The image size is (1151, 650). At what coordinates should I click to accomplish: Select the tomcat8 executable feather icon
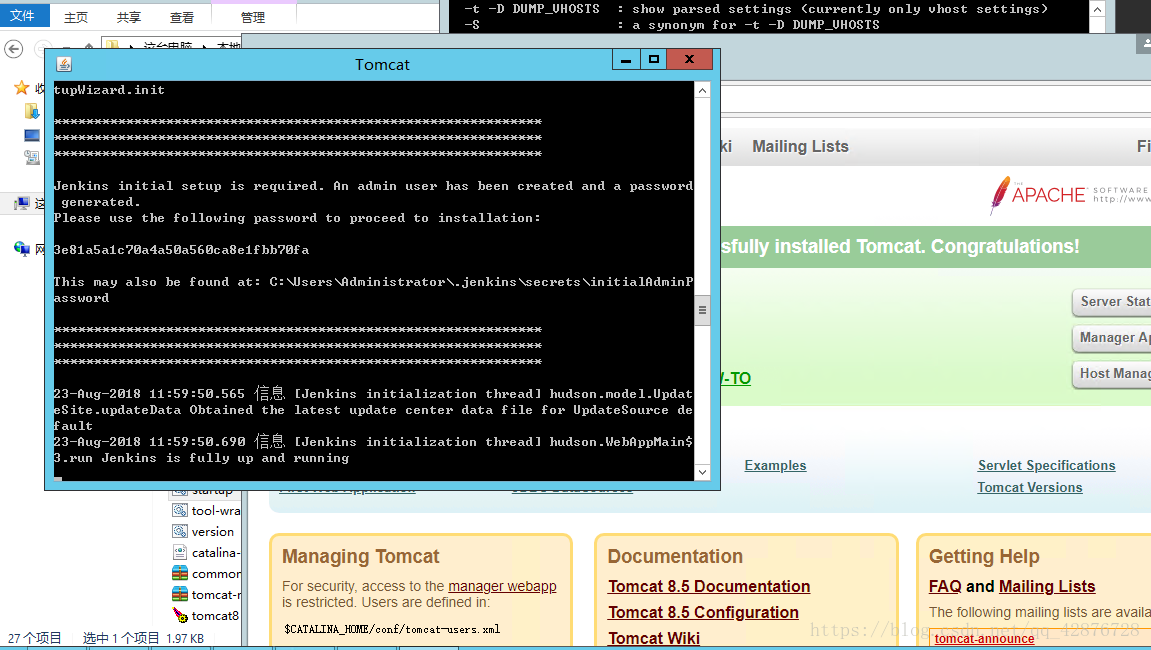click(180, 615)
